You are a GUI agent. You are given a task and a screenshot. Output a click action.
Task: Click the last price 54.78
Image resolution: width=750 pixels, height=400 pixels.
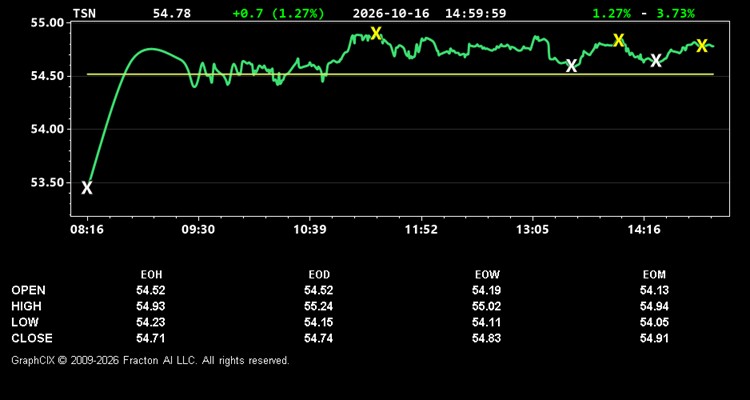point(172,13)
